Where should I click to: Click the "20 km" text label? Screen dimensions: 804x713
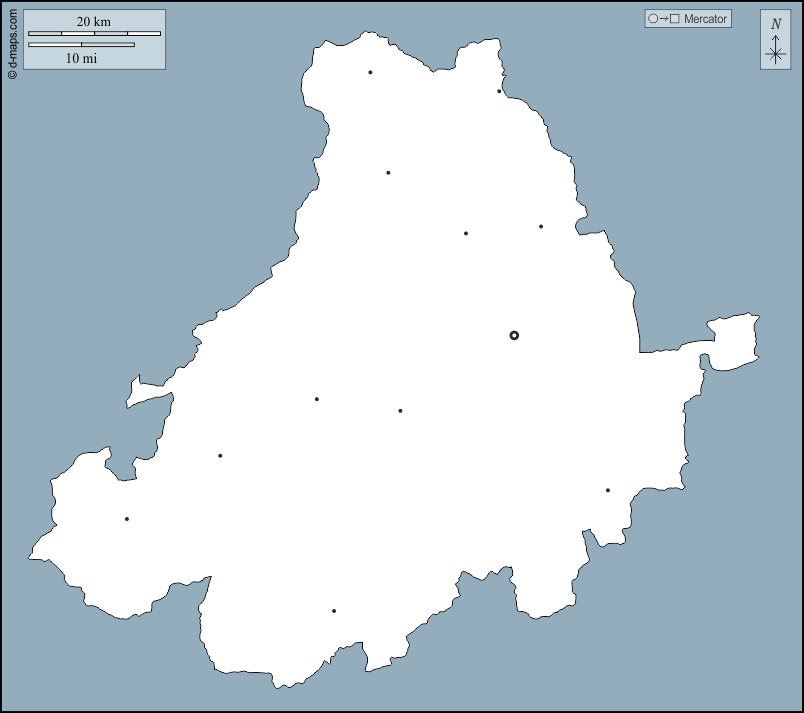point(94,22)
